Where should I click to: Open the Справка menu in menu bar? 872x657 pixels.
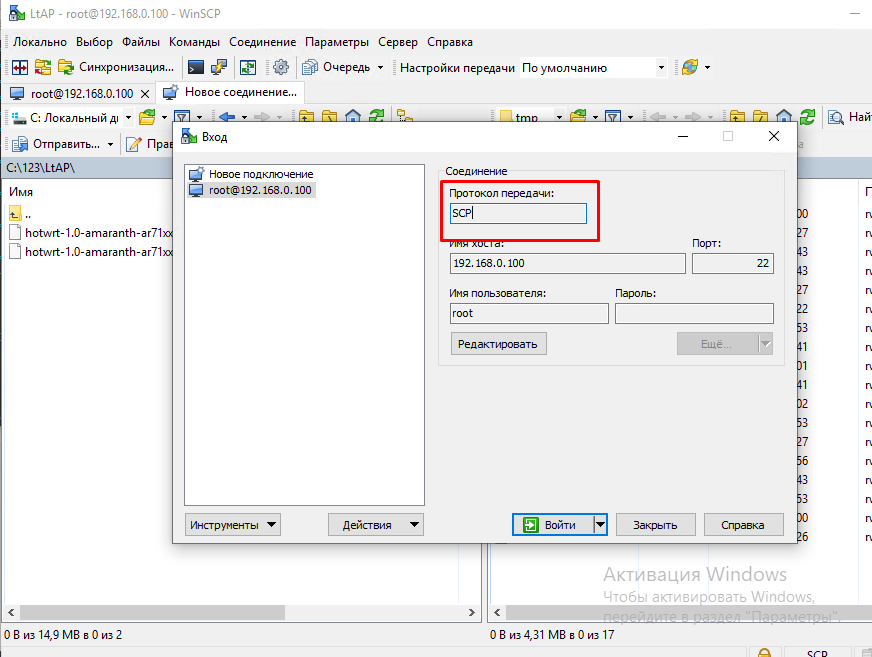click(449, 42)
